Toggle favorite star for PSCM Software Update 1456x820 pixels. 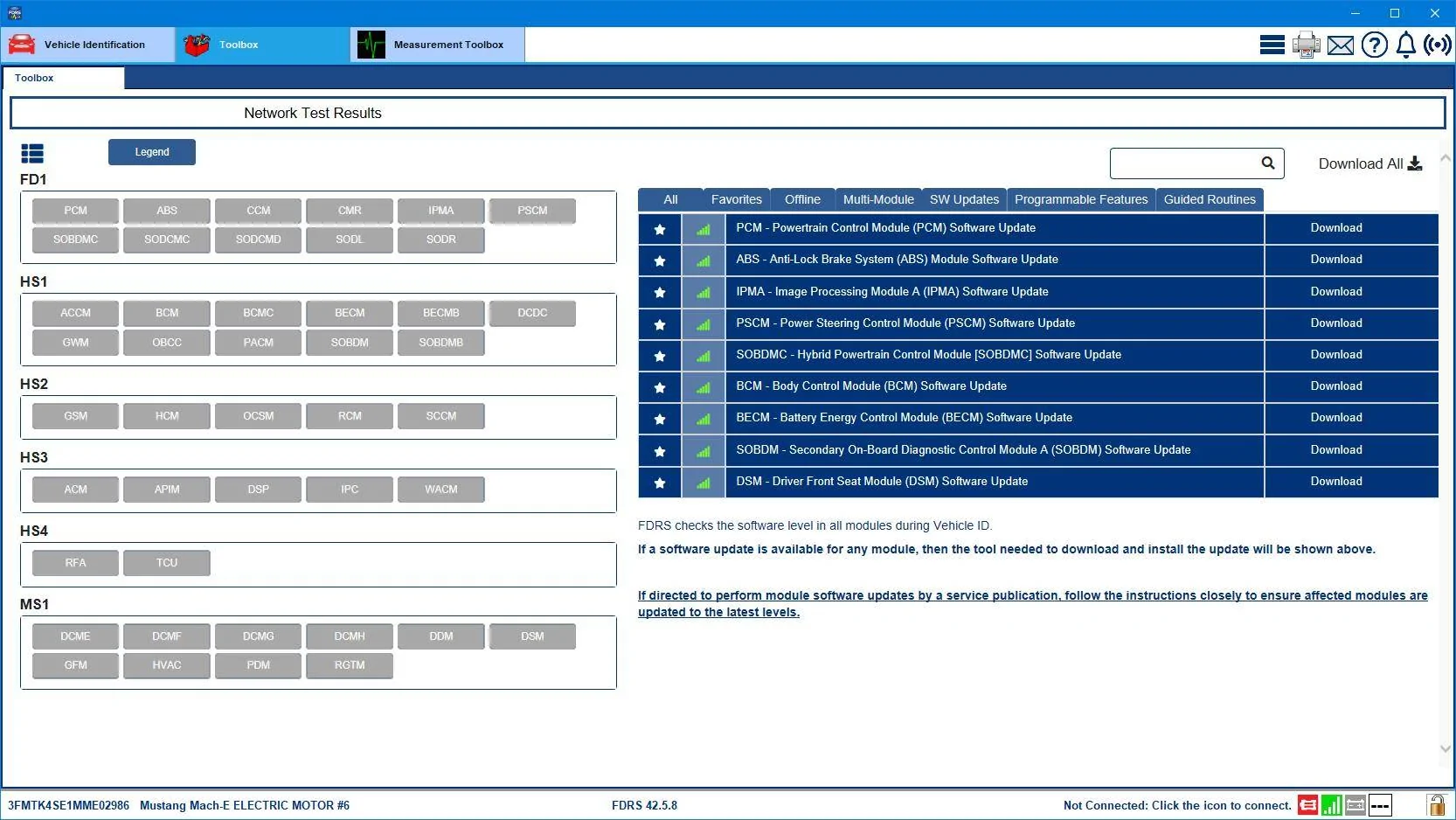pos(660,324)
